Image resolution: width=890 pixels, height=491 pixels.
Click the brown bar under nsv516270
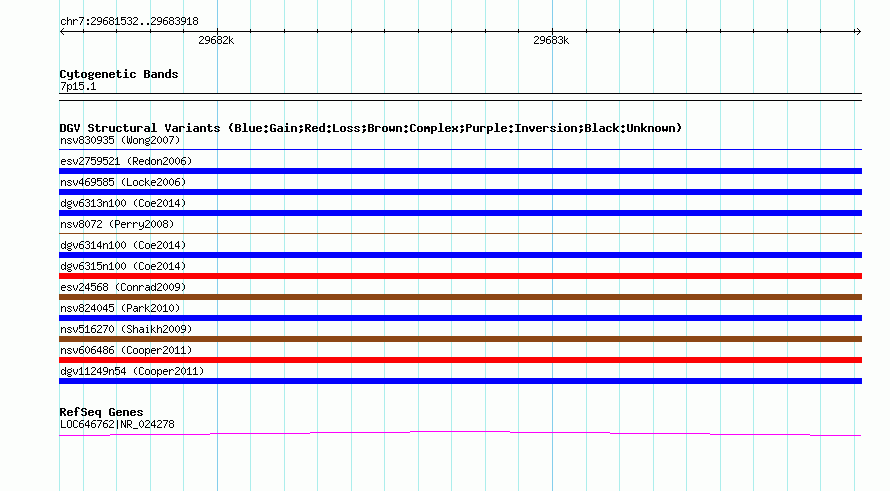pyautogui.click(x=460, y=339)
